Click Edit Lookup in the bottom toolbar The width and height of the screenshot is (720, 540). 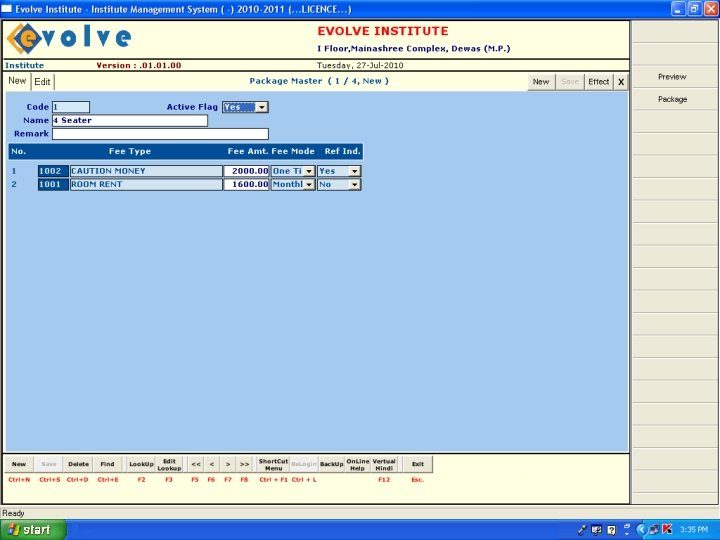click(169, 464)
